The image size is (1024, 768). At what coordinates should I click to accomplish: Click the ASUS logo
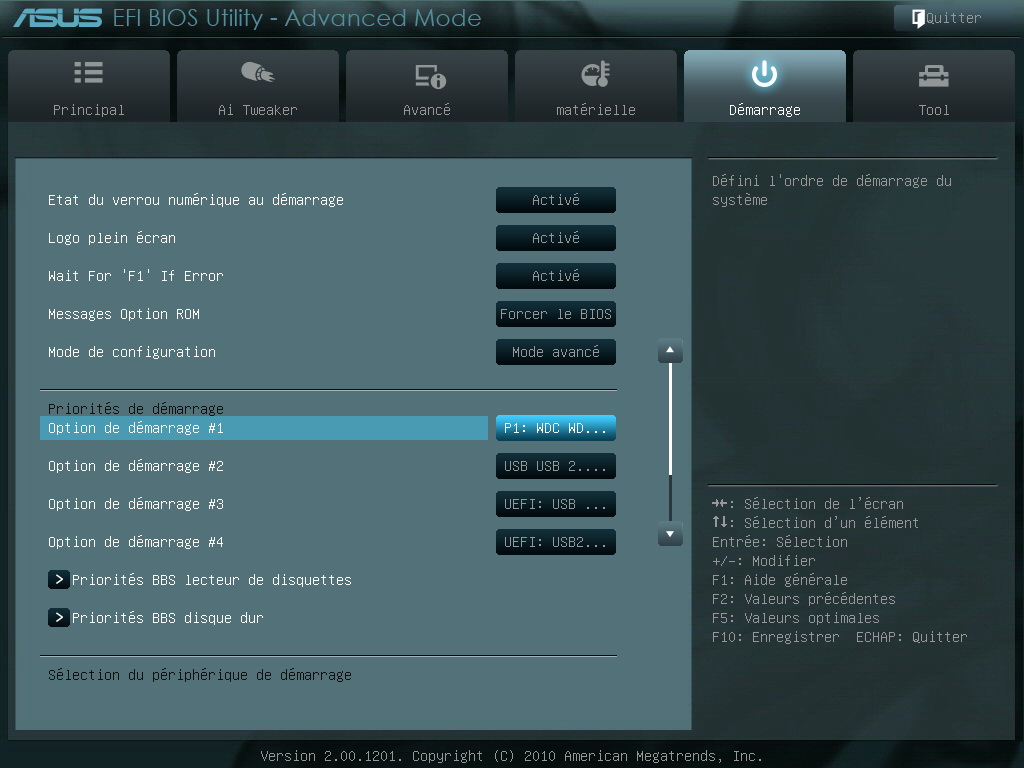(58, 18)
